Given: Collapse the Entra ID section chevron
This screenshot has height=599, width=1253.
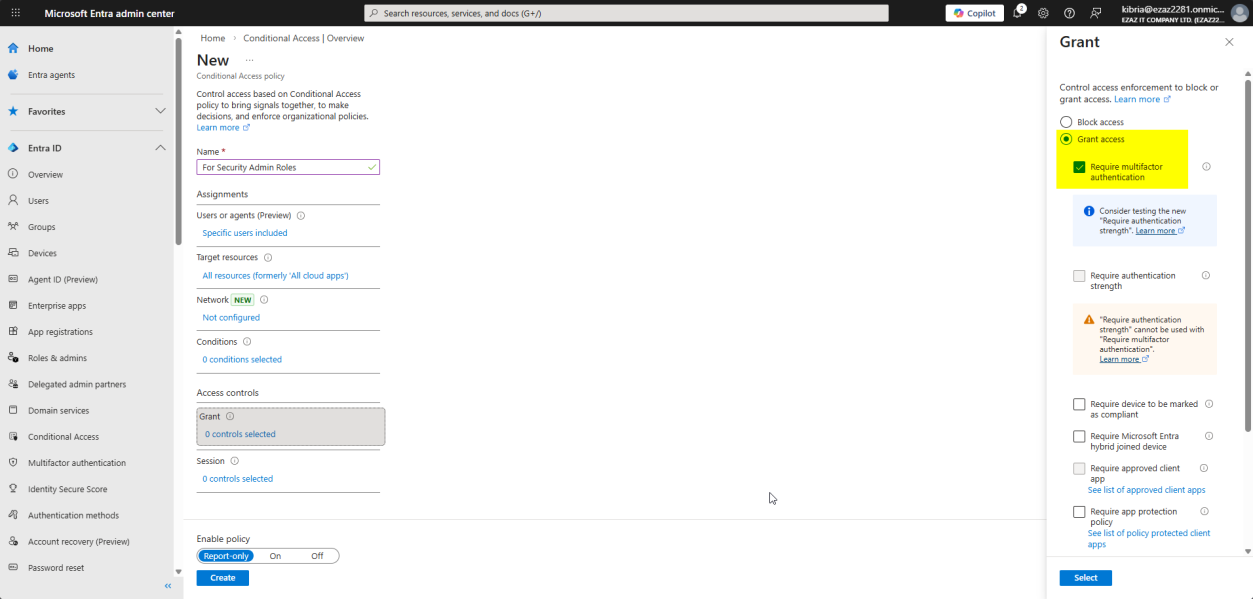Looking at the screenshot, I should 160,148.
